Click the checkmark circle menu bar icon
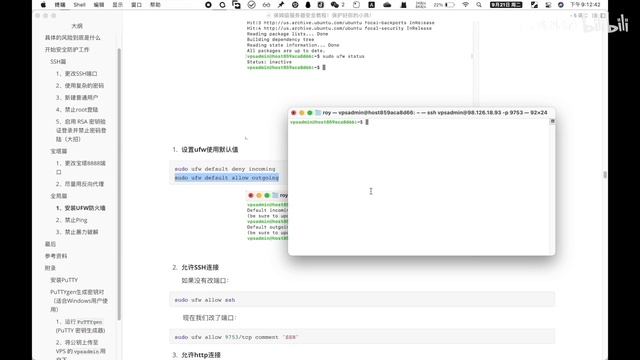Image resolution: width=640 pixels, height=360 pixels. 251,5
